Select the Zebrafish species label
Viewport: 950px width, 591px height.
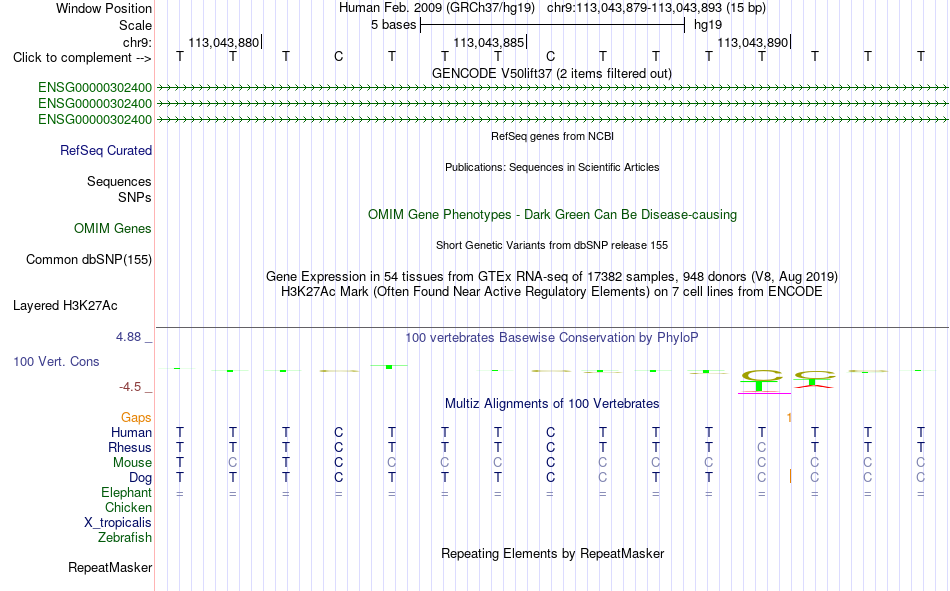tap(125, 538)
